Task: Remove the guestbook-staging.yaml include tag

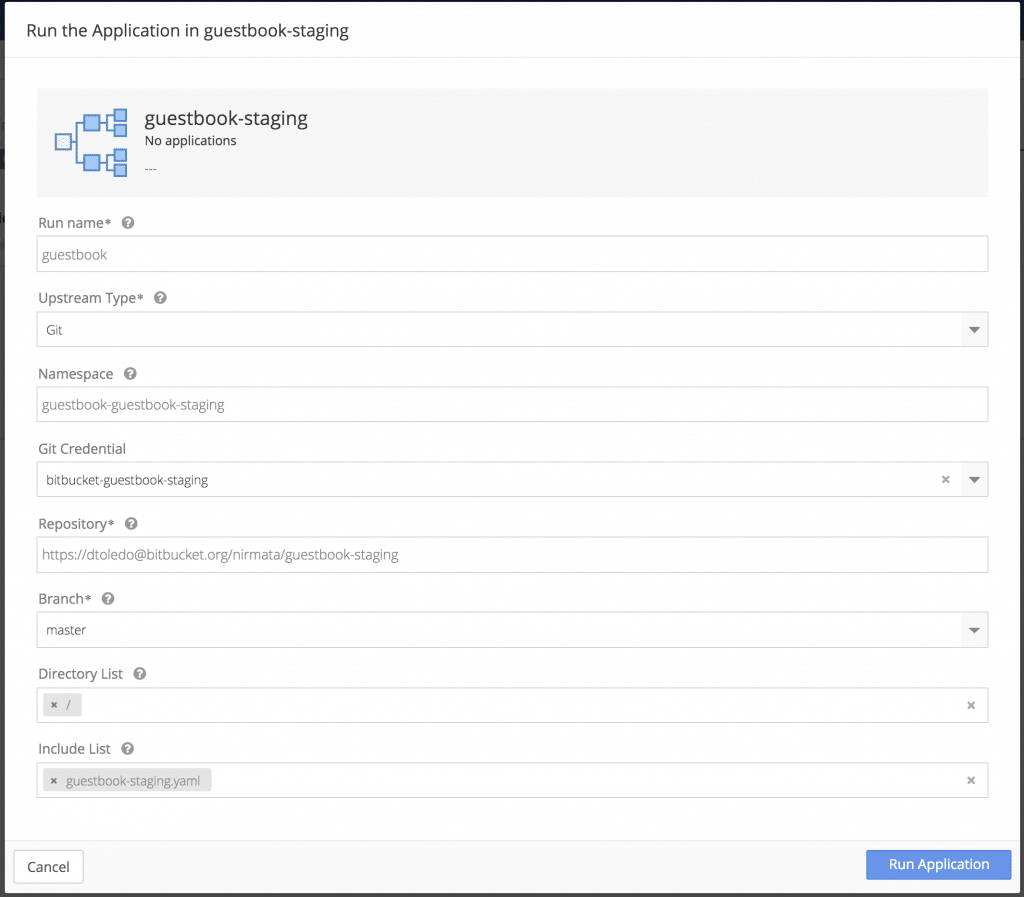Action: click(x=54, y=781)
